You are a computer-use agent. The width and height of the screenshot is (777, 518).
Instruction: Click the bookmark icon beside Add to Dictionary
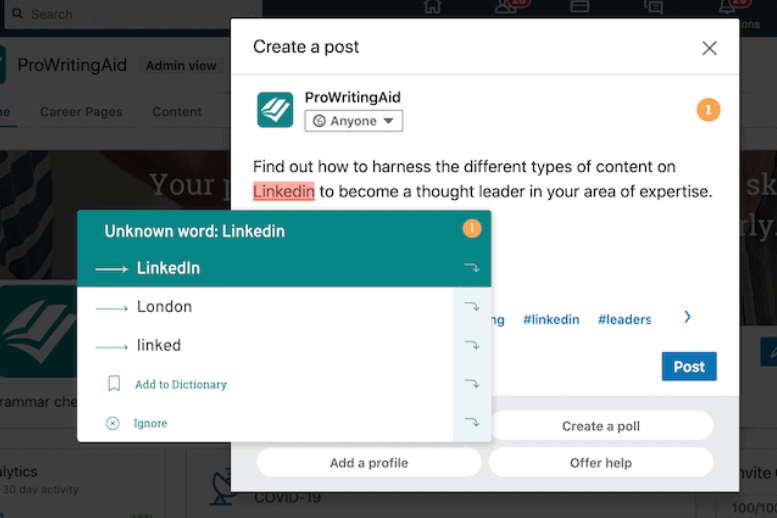coord(114,384)
